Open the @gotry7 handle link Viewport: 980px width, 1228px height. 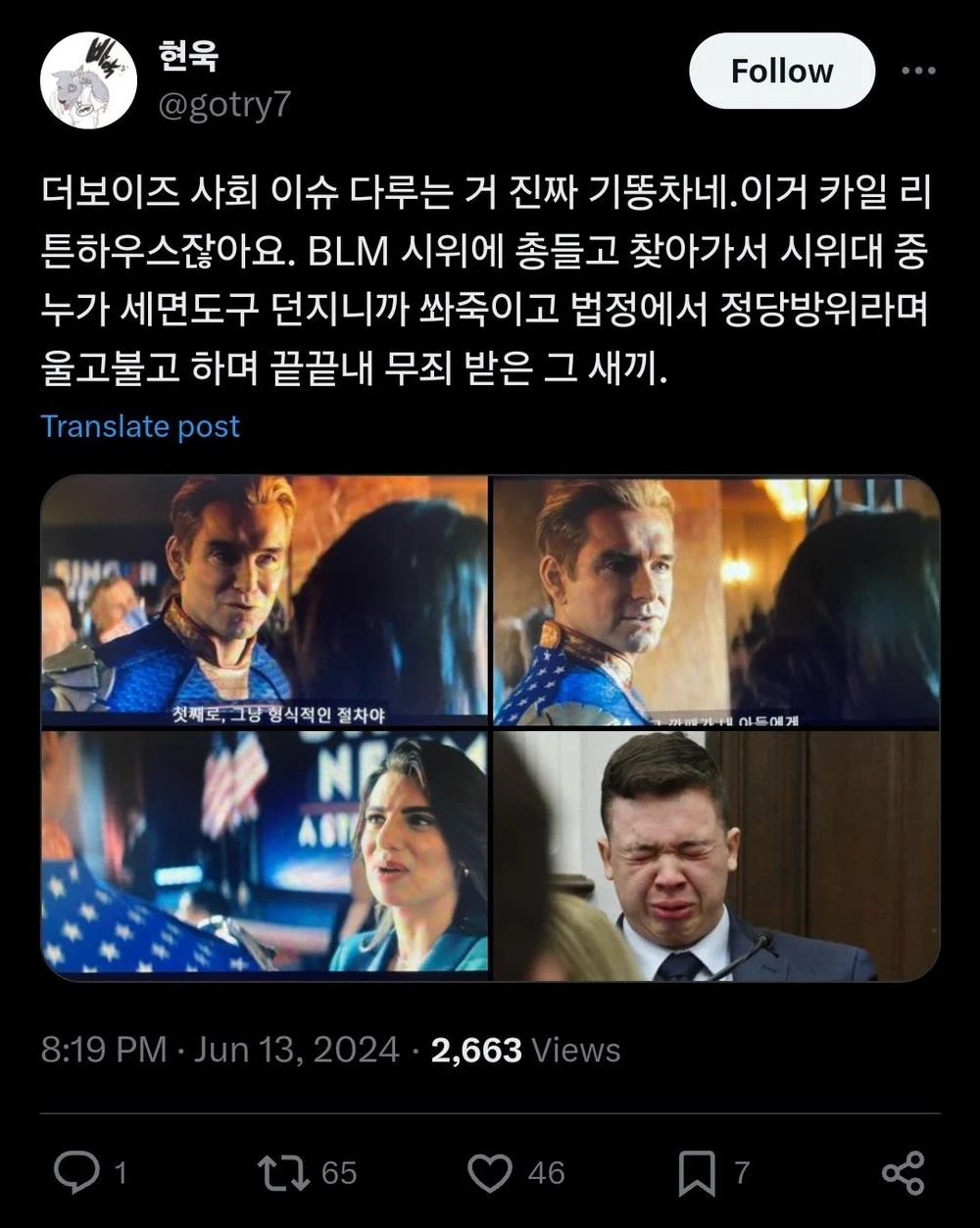[x=224, y=104]
